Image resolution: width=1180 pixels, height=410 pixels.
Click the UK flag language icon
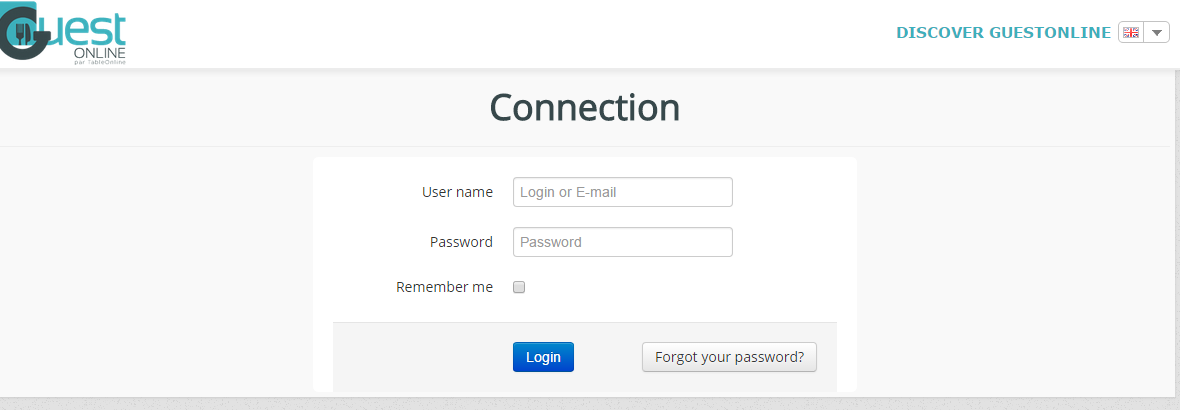click(x=1131, y=33)
